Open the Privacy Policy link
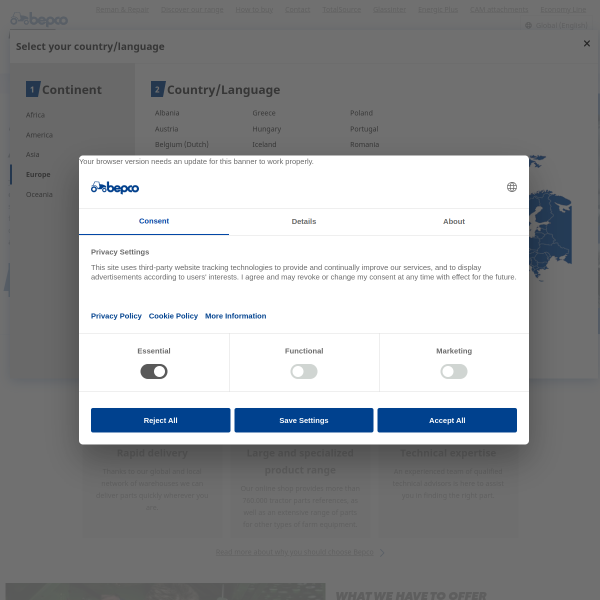600x600 pixels. pos(116,316)
